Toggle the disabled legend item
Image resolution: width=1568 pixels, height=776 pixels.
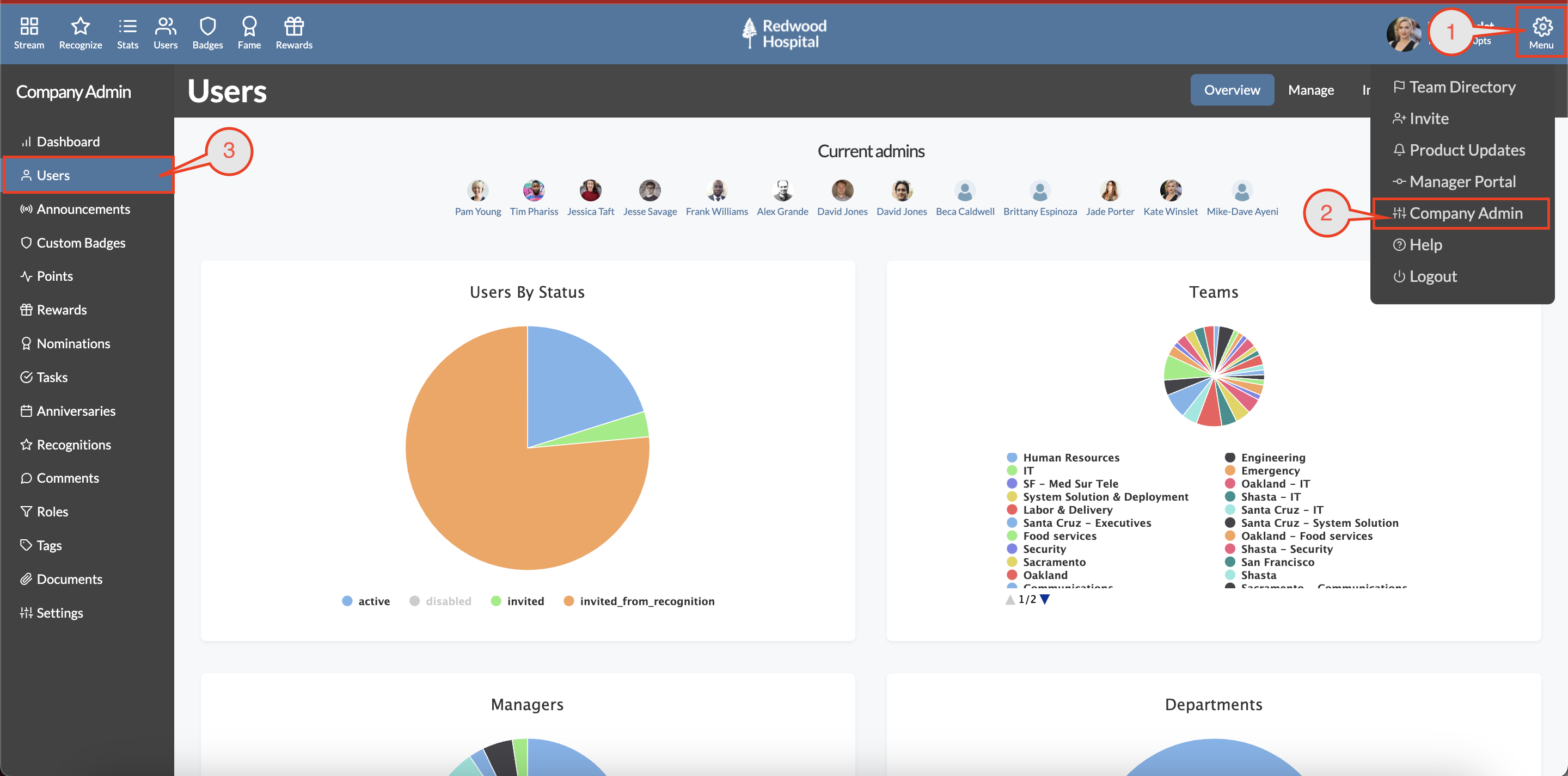[440, 601]
